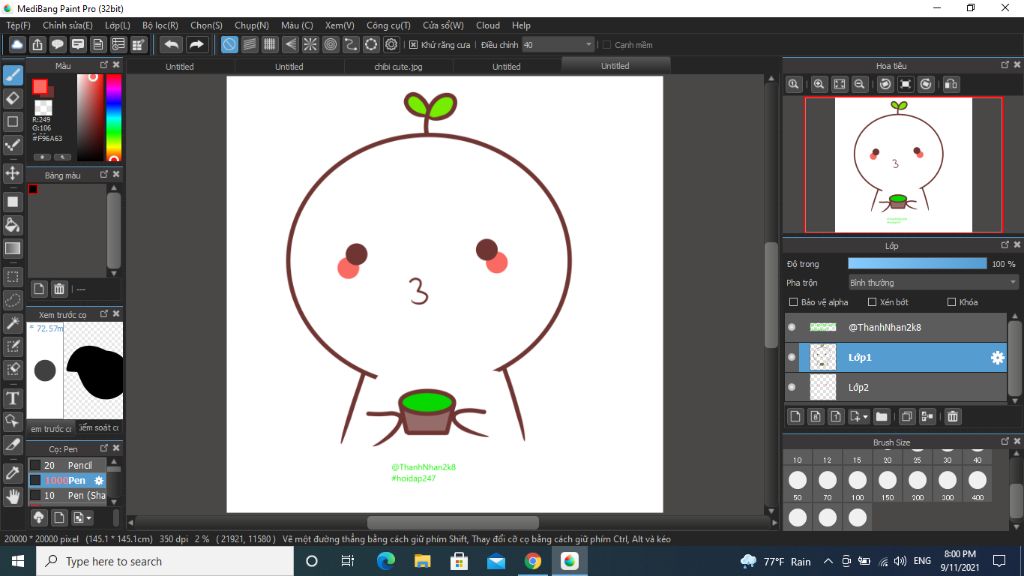The height and width of the screenshot is (576, 1024).
Task: Zoom in on the navigator preview
Action: (819, 84)
